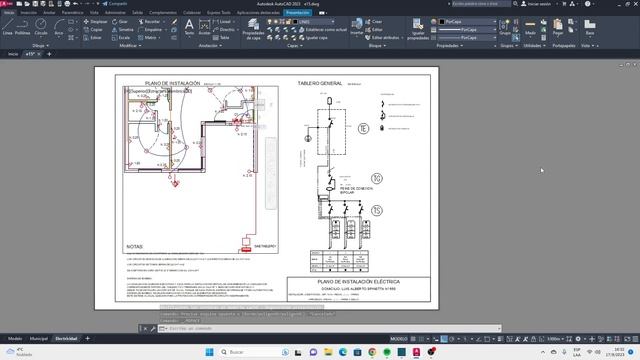Screen dimensions: 640x360
Task: Open the Insertar ribbon tab
Action: (29, 13)
